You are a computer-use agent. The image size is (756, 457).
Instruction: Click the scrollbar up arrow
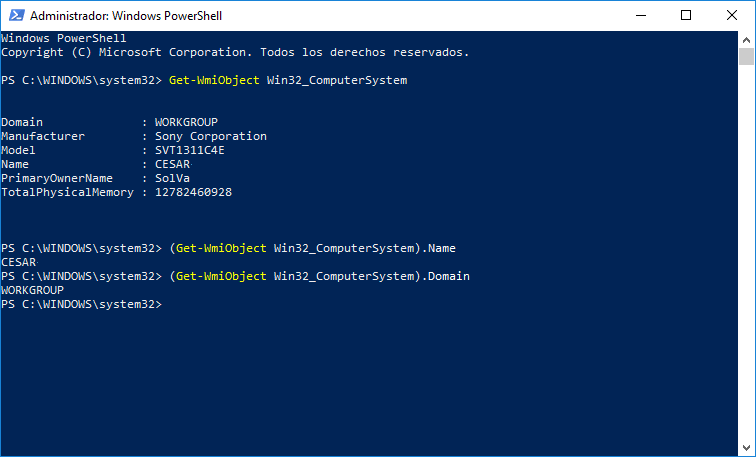pos(747,39)
